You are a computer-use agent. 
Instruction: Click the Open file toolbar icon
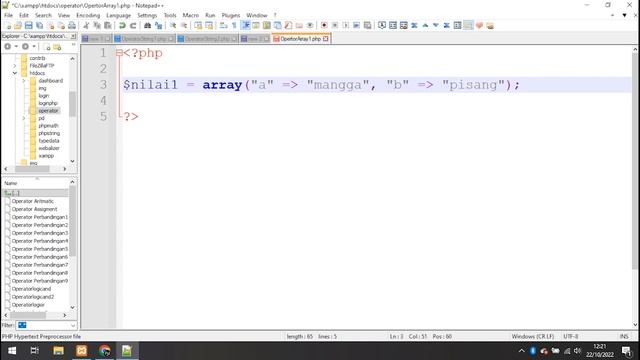[18, 25]
